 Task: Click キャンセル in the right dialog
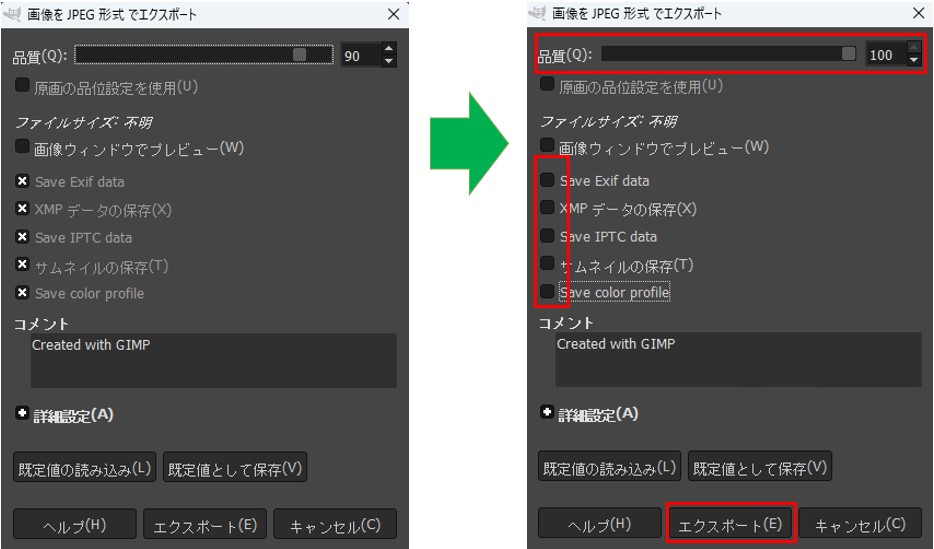point(860,523)
